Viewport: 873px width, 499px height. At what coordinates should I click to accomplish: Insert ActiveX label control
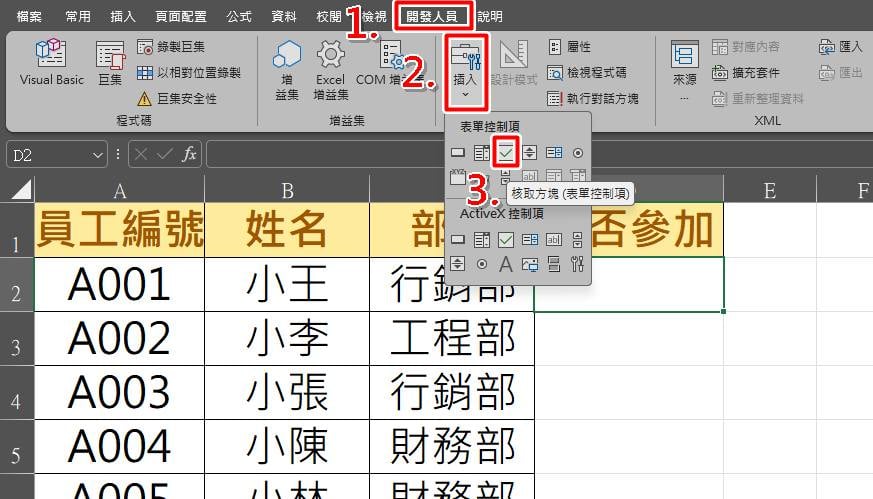506,264
